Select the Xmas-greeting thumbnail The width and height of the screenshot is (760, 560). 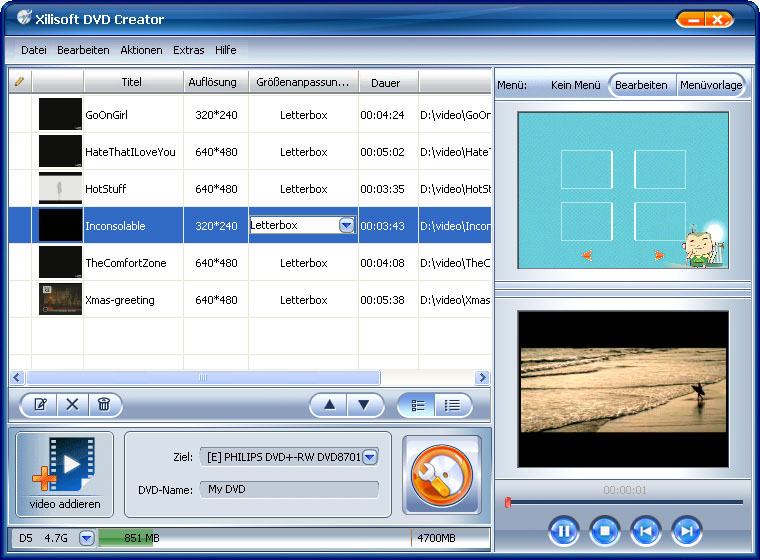[60, 299]
